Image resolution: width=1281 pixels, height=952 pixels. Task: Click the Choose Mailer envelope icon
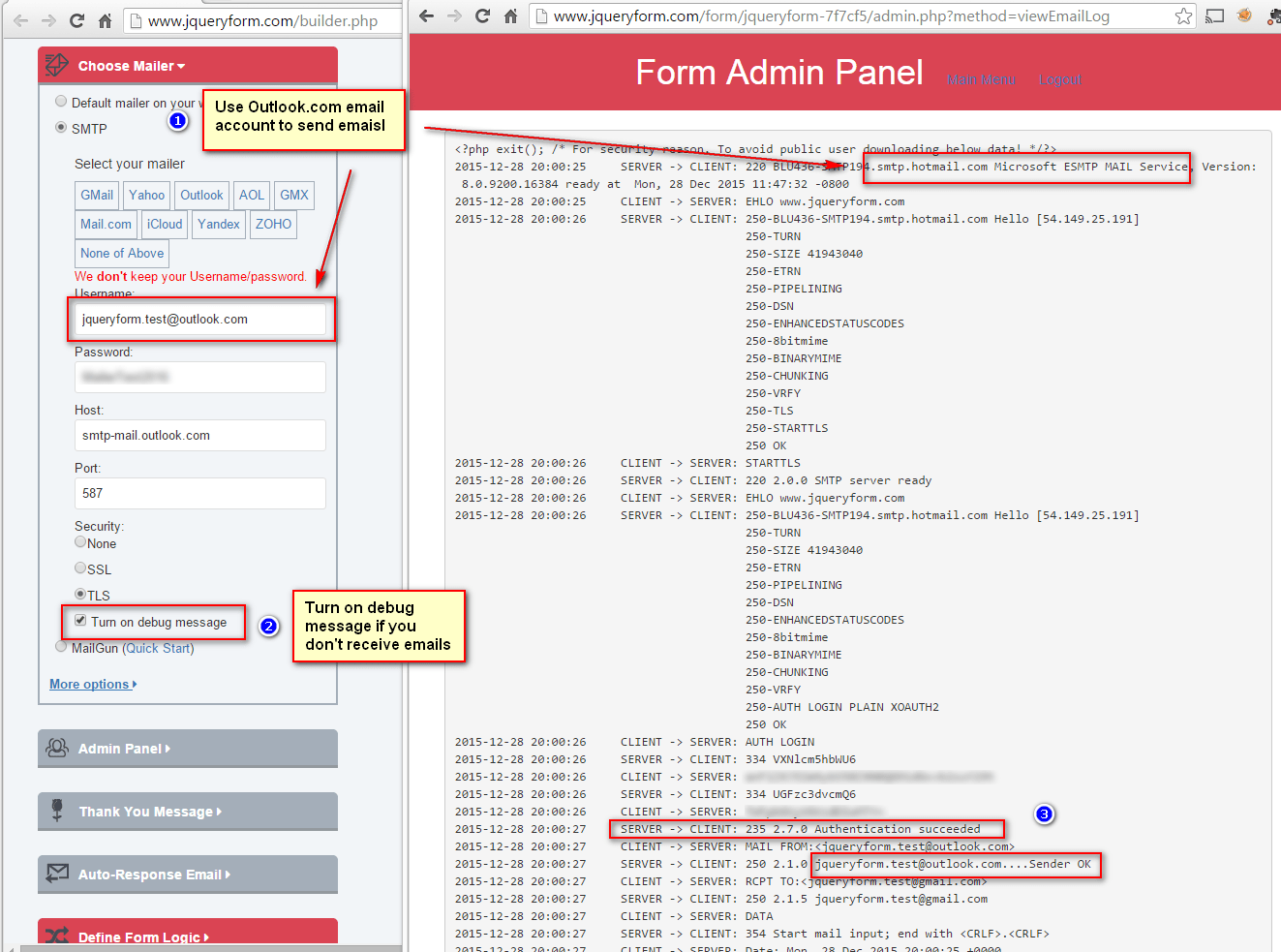coord(57,65)
